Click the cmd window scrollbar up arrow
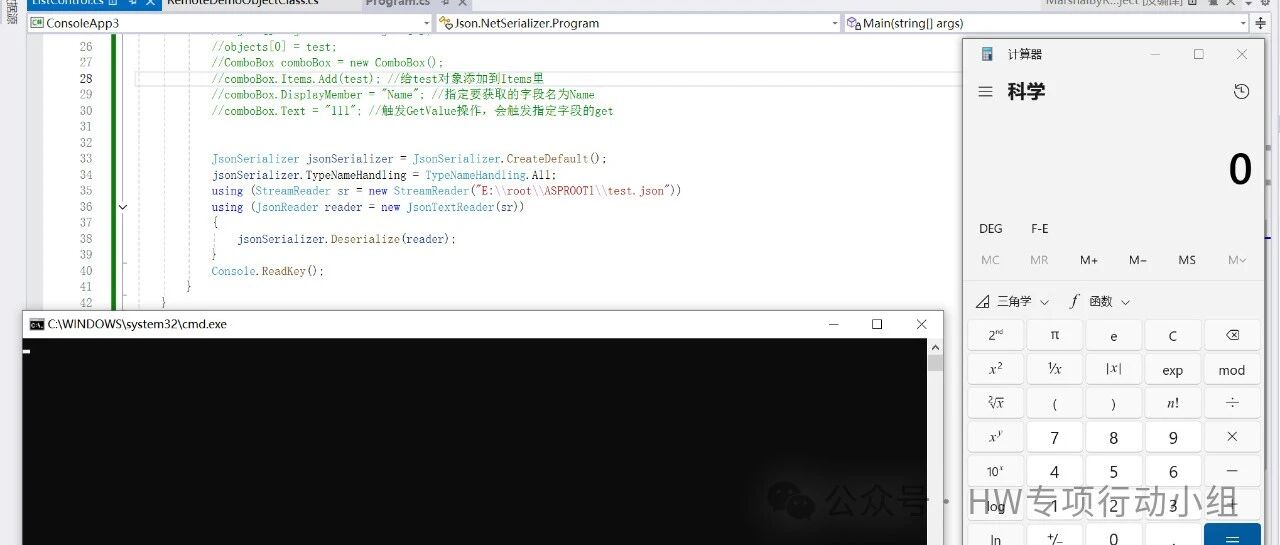 tap(935, 346)
